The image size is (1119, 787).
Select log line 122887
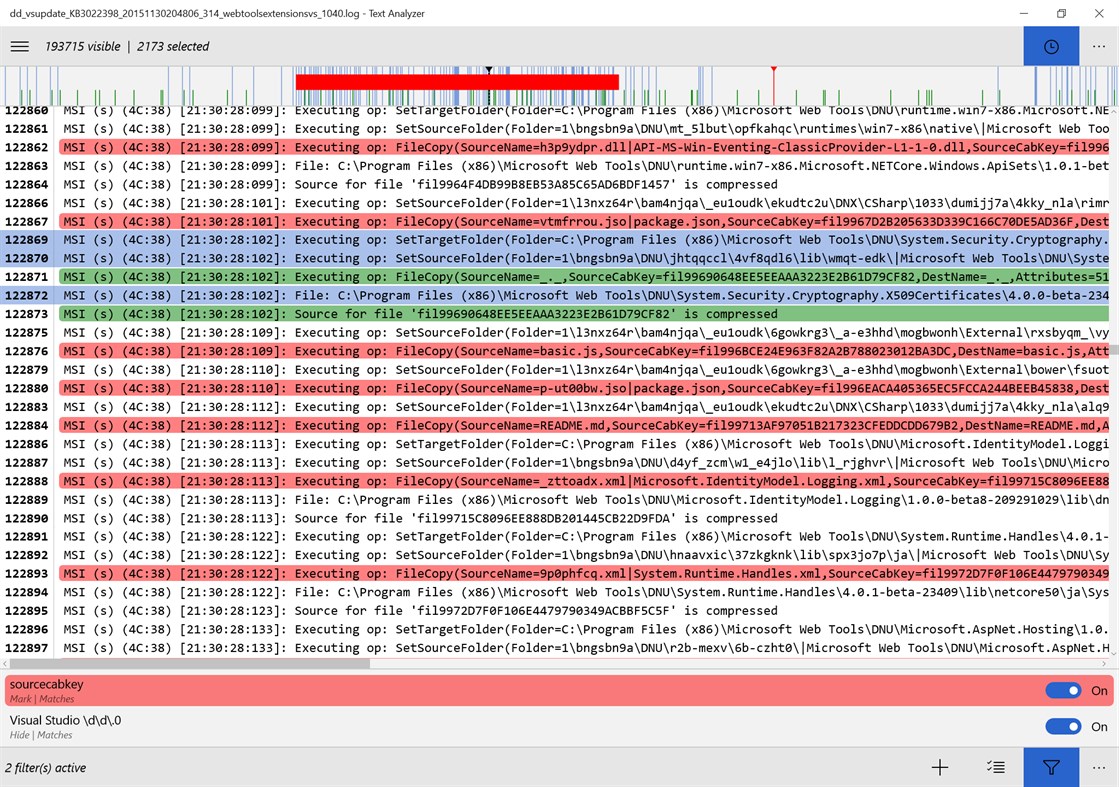pos(557,462)
